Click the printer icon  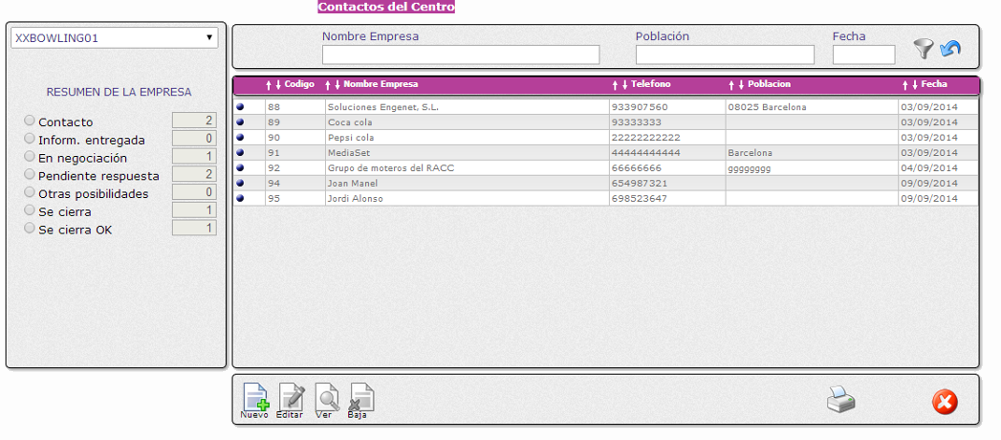tap(840, 400)
